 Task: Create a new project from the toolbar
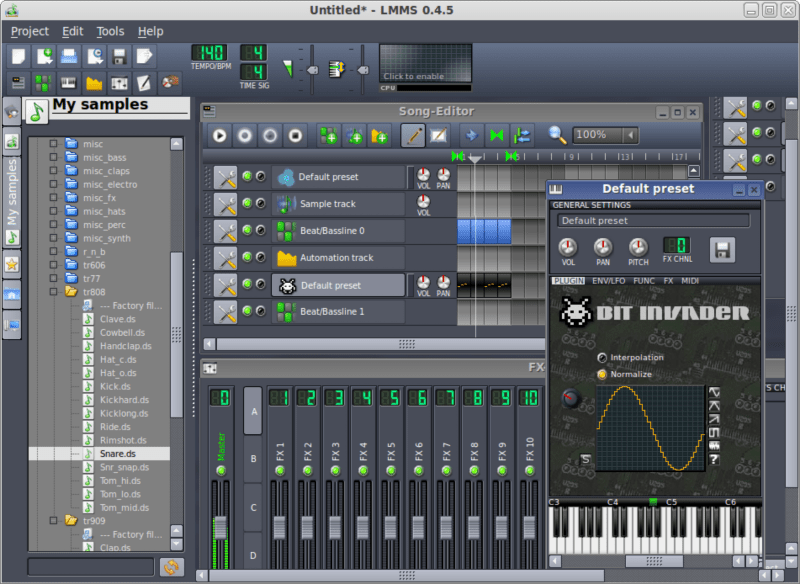(18, 56)
